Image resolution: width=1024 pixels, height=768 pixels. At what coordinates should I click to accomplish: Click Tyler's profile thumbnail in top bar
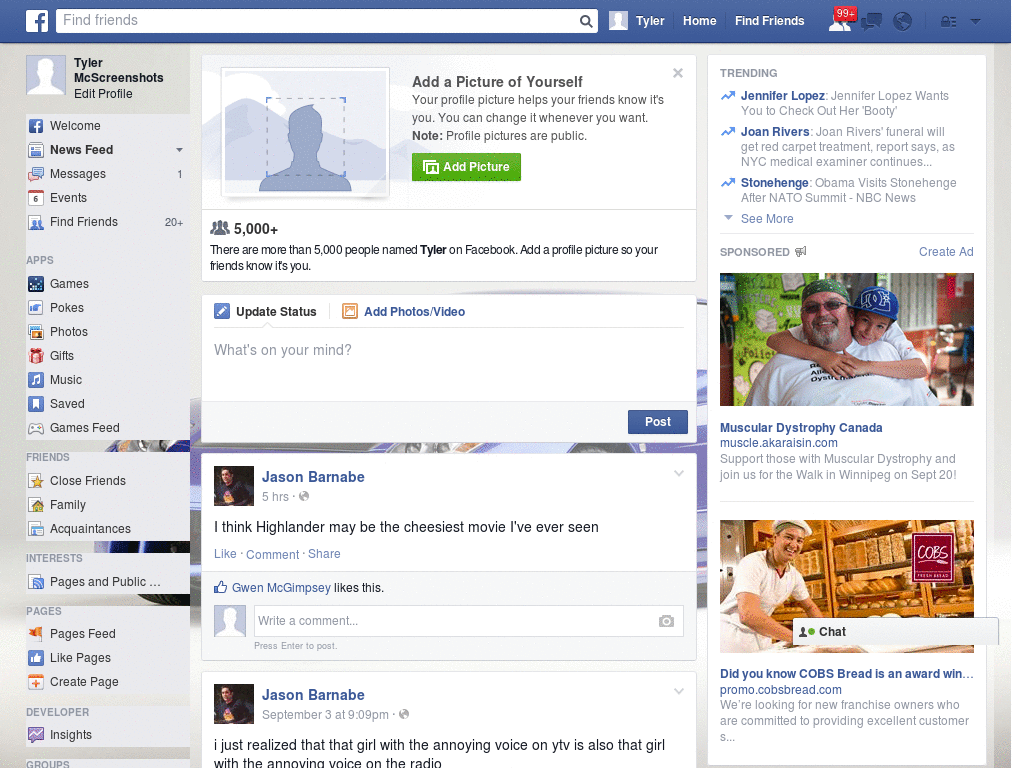[618, 21]
